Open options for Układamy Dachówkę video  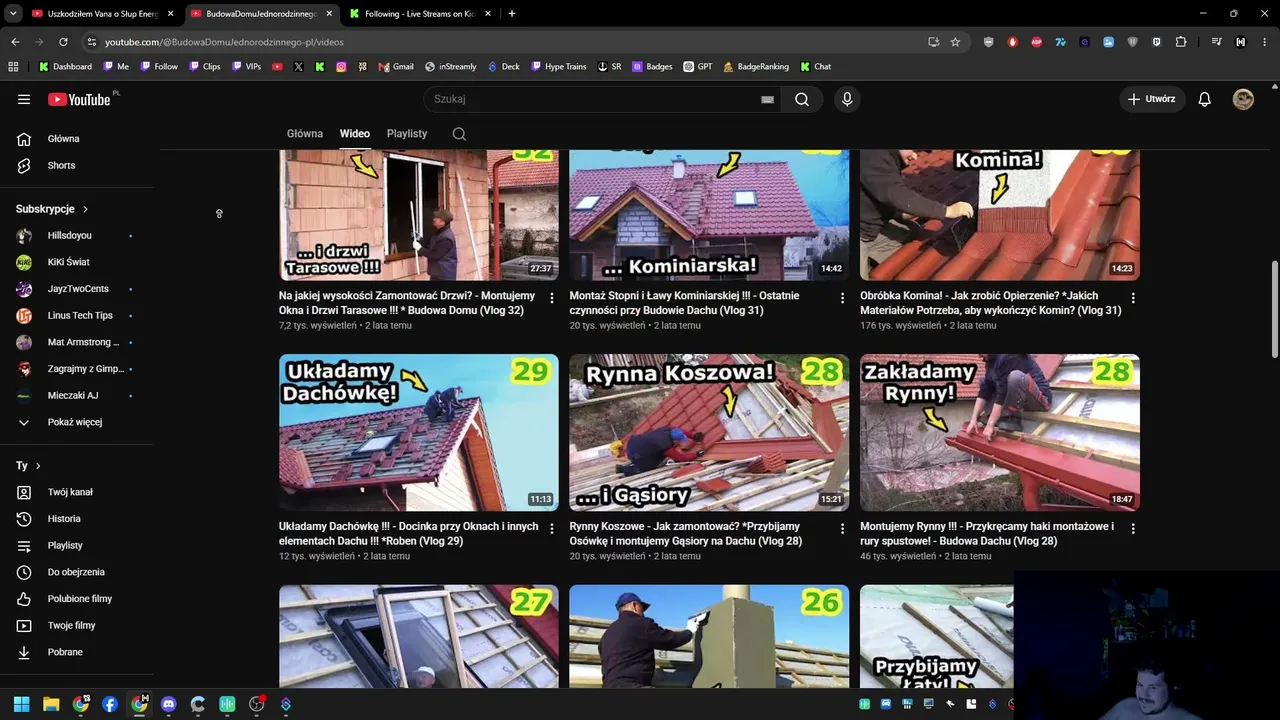(x=552, y=529)
